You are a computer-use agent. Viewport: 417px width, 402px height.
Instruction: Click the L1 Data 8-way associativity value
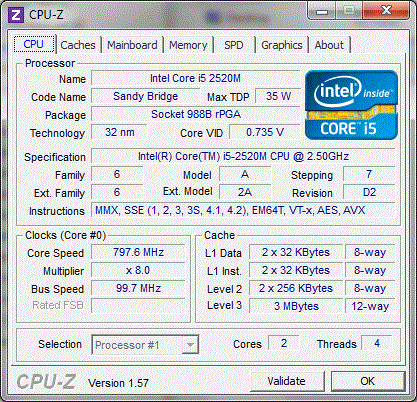[370, 252]
